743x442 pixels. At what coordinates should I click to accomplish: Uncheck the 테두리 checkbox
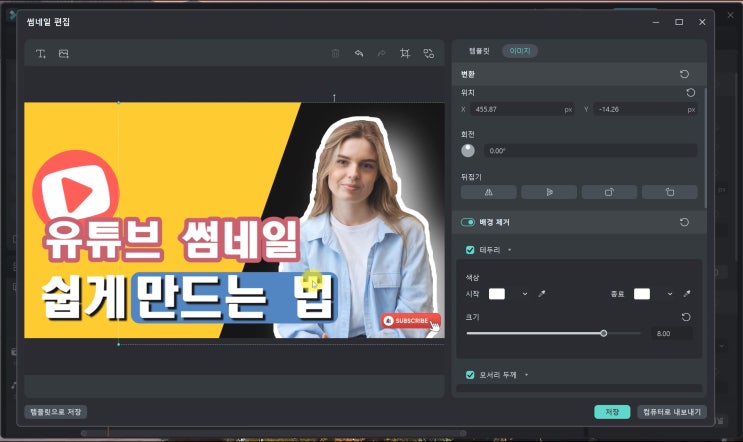tap(470, 250)
